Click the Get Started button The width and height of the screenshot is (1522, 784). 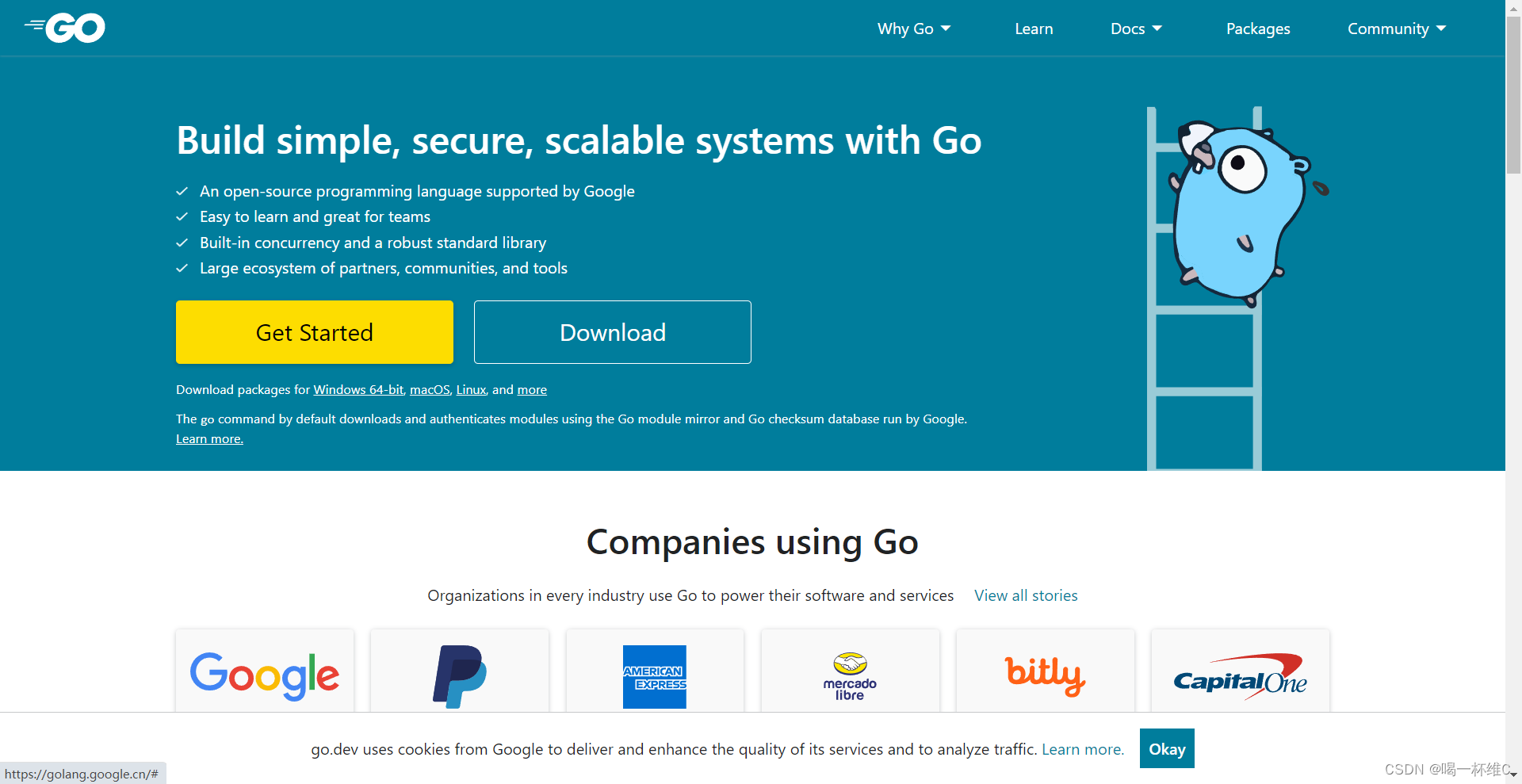314,332
